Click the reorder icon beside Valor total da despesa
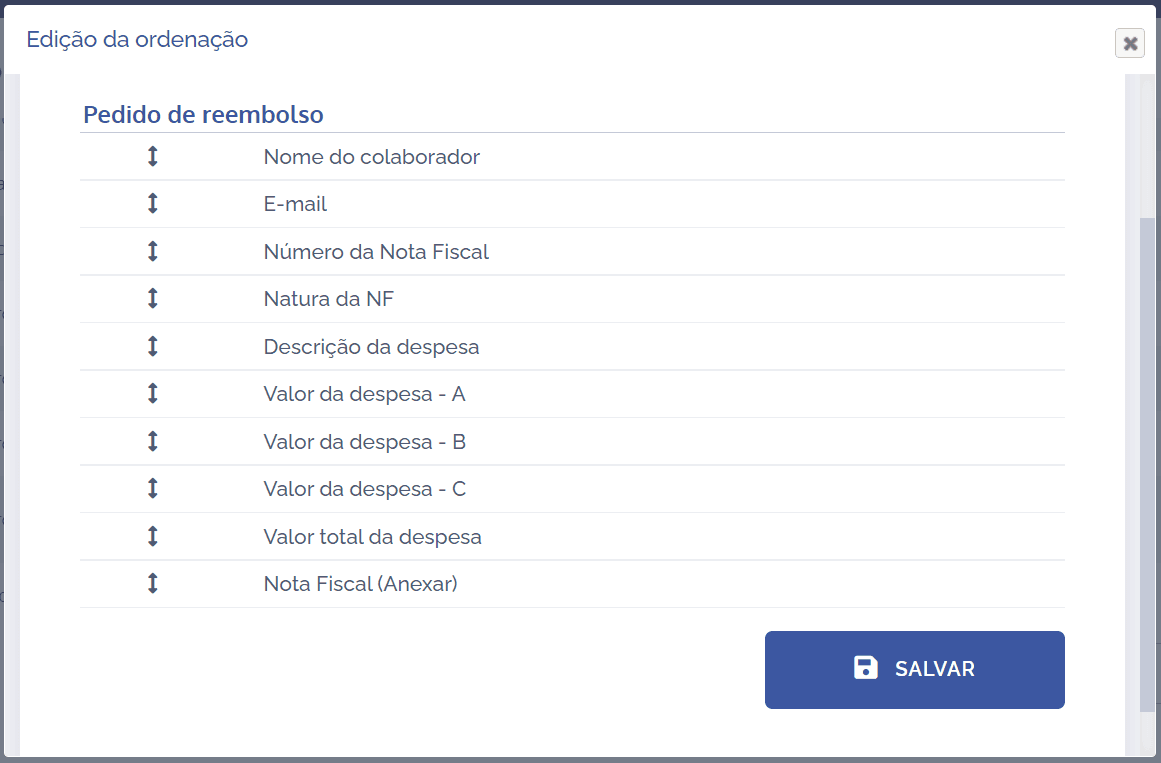The height and width of the screenshot is (763, 1161). pyautogui.click(x=152, y=536)
